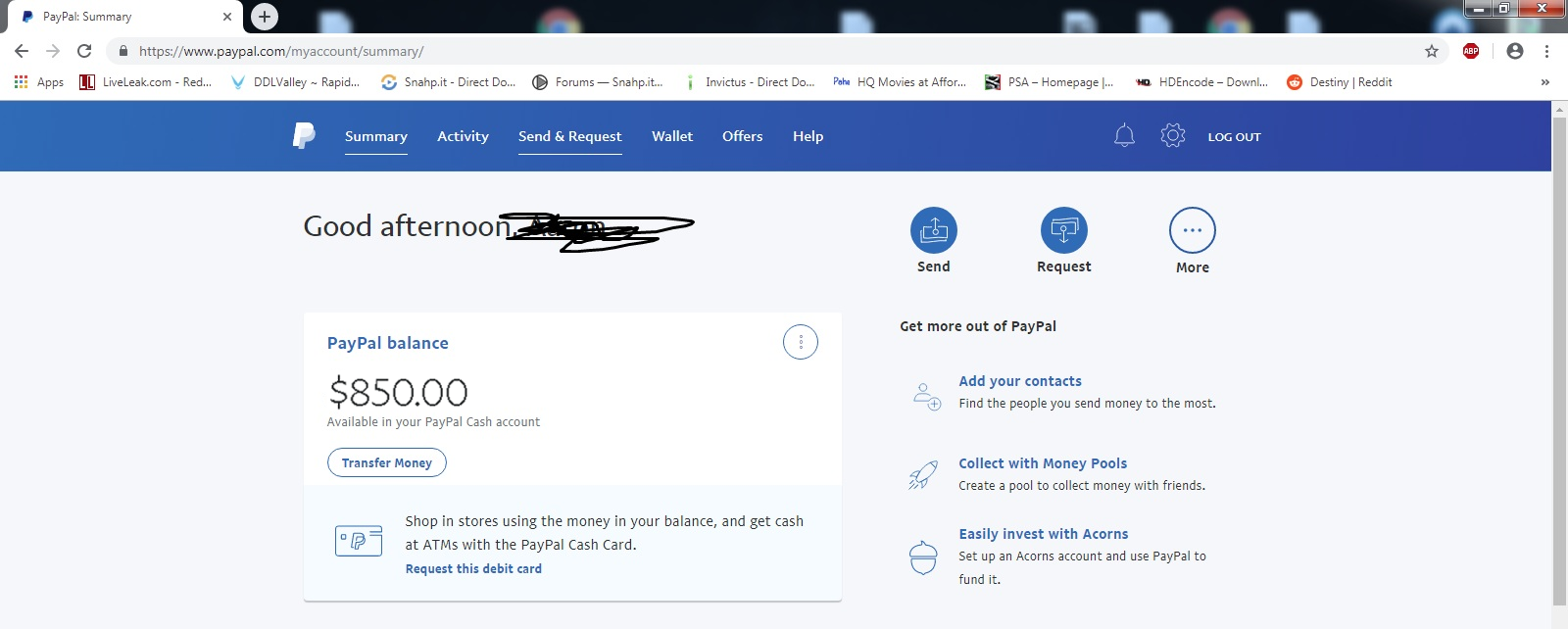The width and height of the screenshot is (1568, 629).
Task: Click the Request this debit card link
Action: [473, 568]
